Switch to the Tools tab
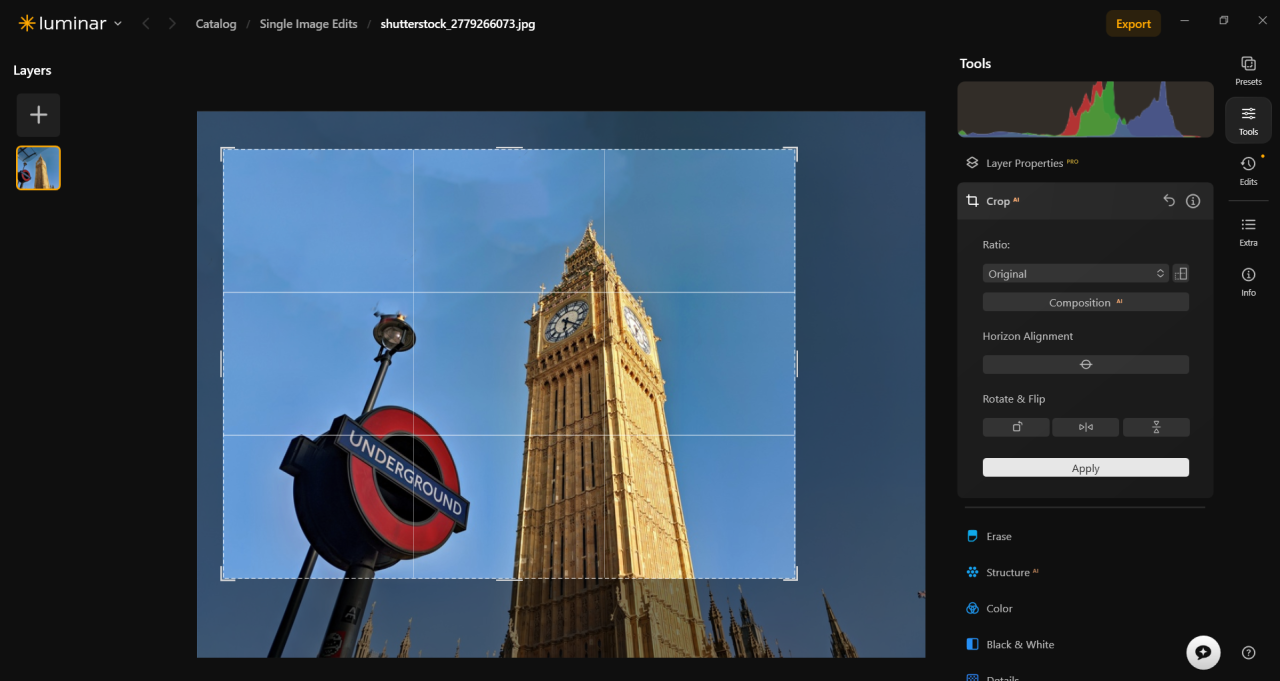The height and width of the screenshot is (681, 1280). [1248, 120]
